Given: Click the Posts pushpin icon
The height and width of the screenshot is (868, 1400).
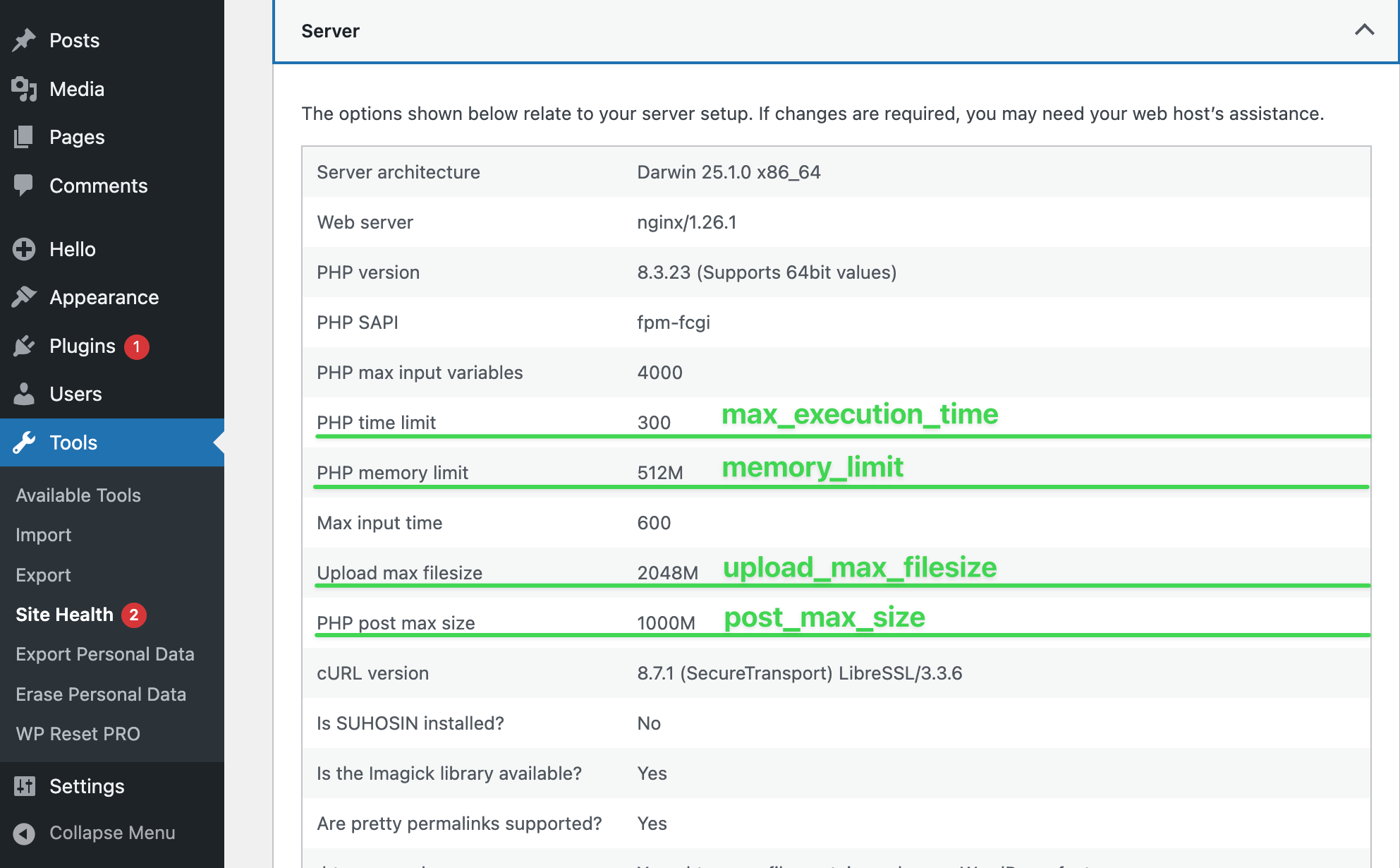Looking at the screenshot, I should click(24, 40).
